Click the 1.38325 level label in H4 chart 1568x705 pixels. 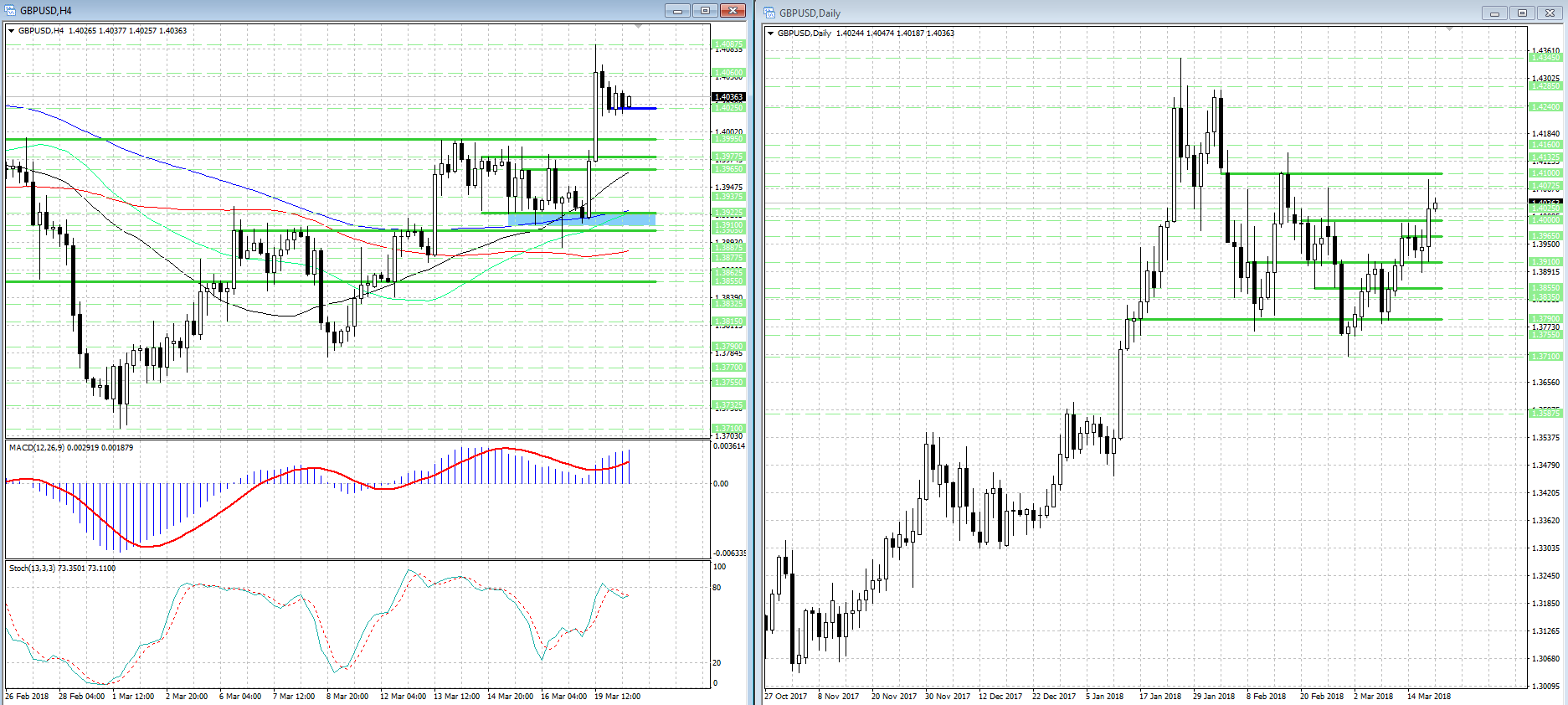tap(728, 303)
